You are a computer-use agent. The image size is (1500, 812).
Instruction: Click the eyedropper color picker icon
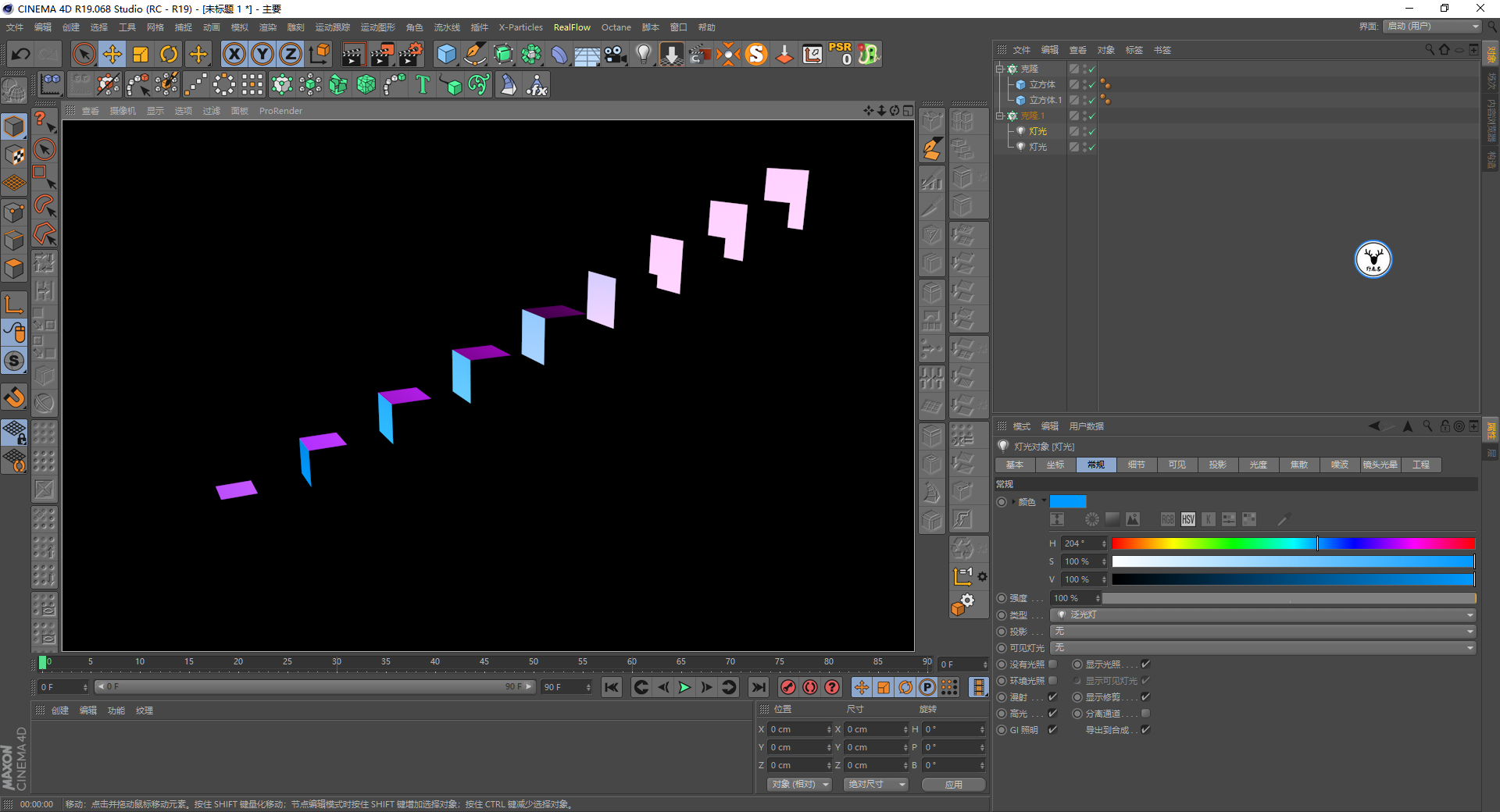point(1283,519)
